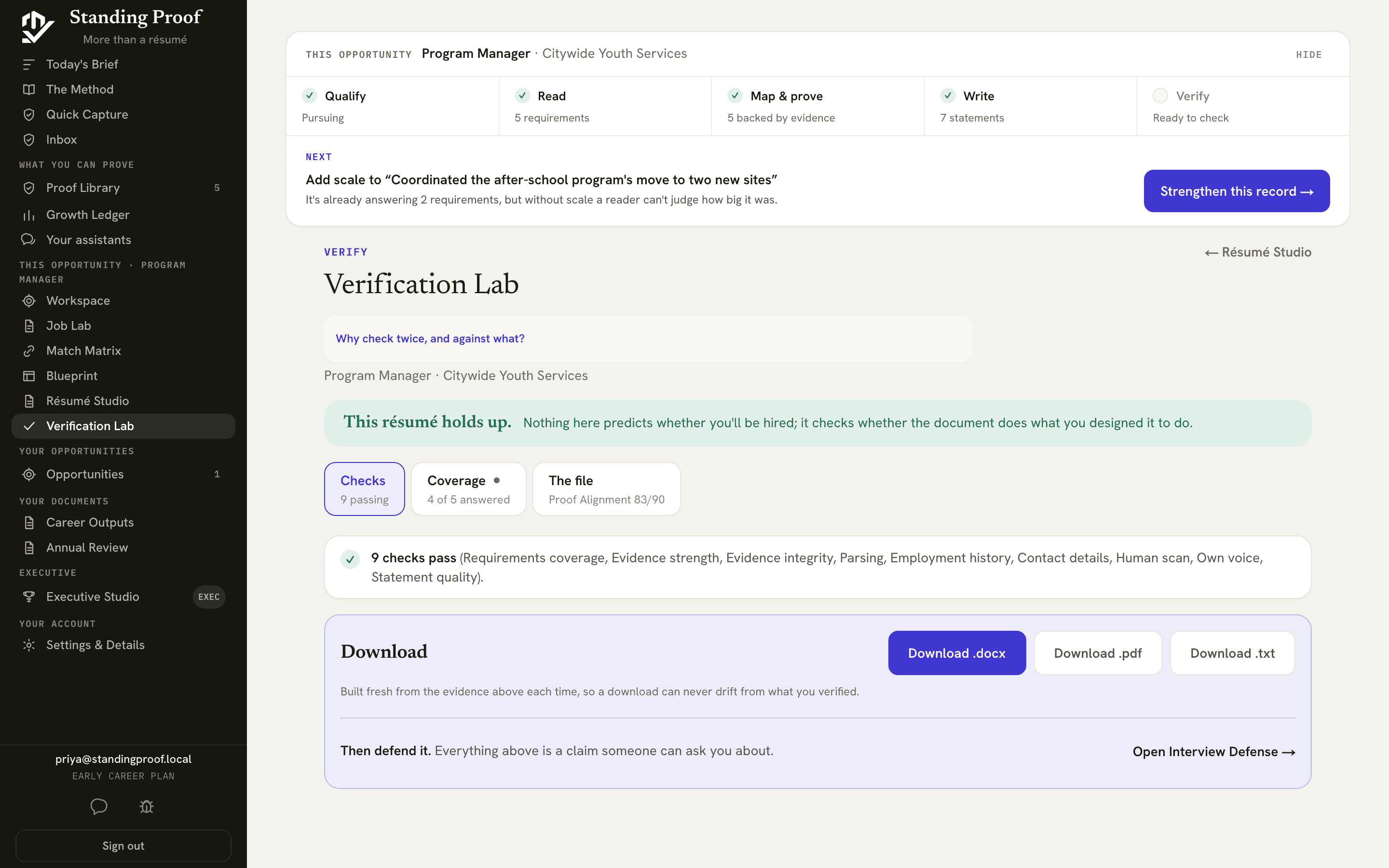This screenshot has width=1389, height=868.
Task: Open Interview Defense link
Action: [1214, 752]
